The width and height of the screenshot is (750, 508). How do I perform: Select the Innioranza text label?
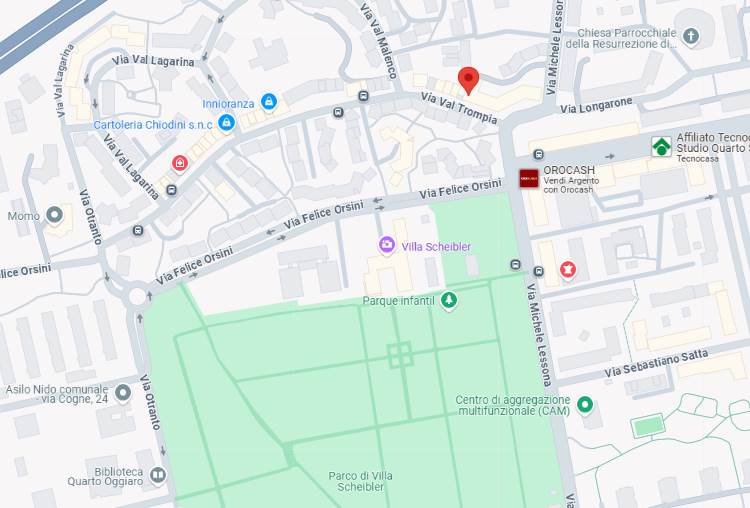228,104
